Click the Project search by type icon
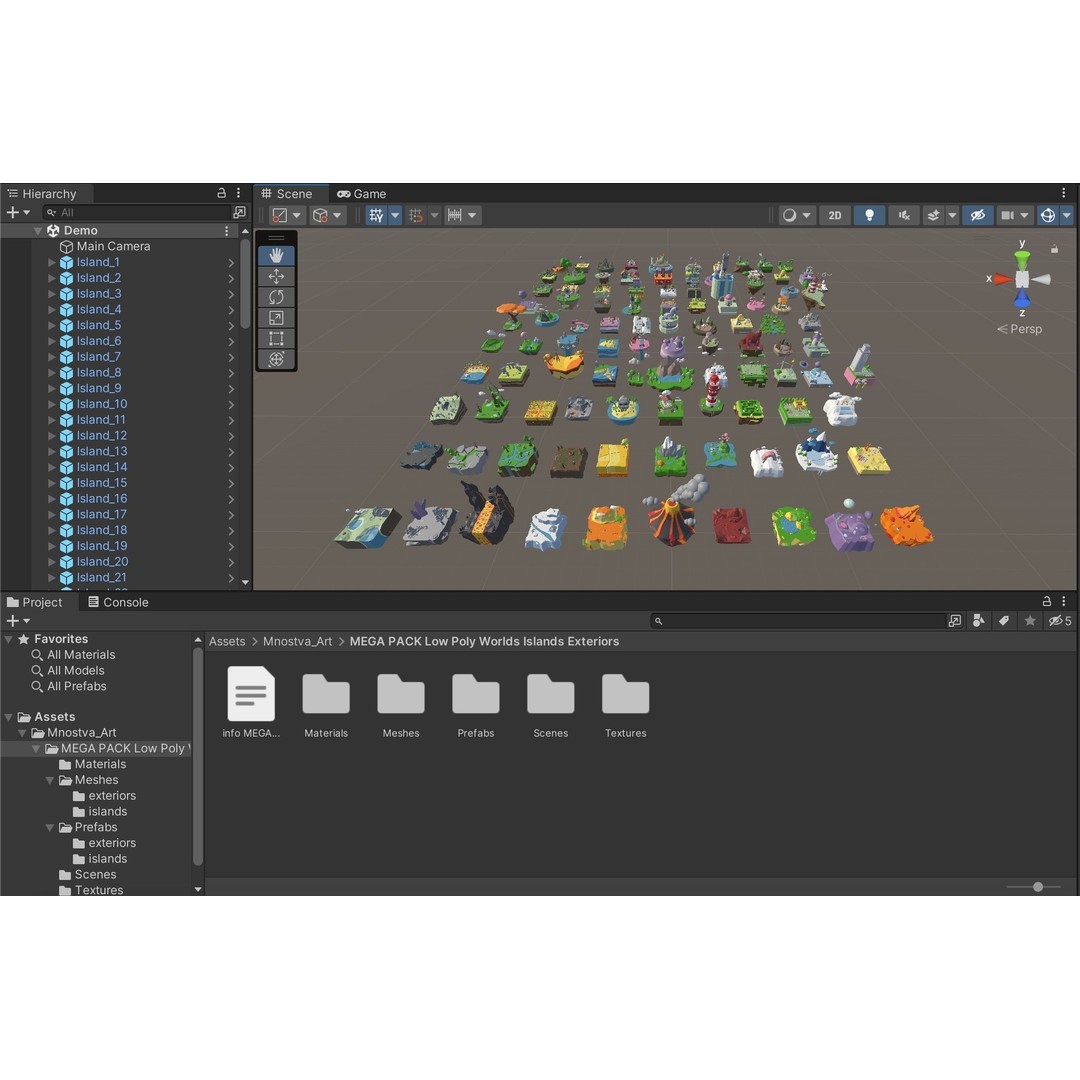 [979, 621]
